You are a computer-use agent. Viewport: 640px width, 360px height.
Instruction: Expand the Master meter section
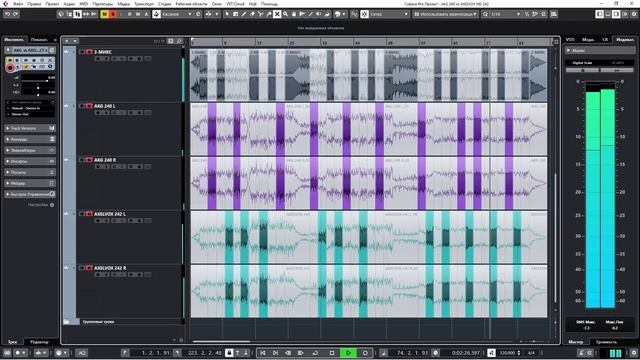[x=600, y=51]
